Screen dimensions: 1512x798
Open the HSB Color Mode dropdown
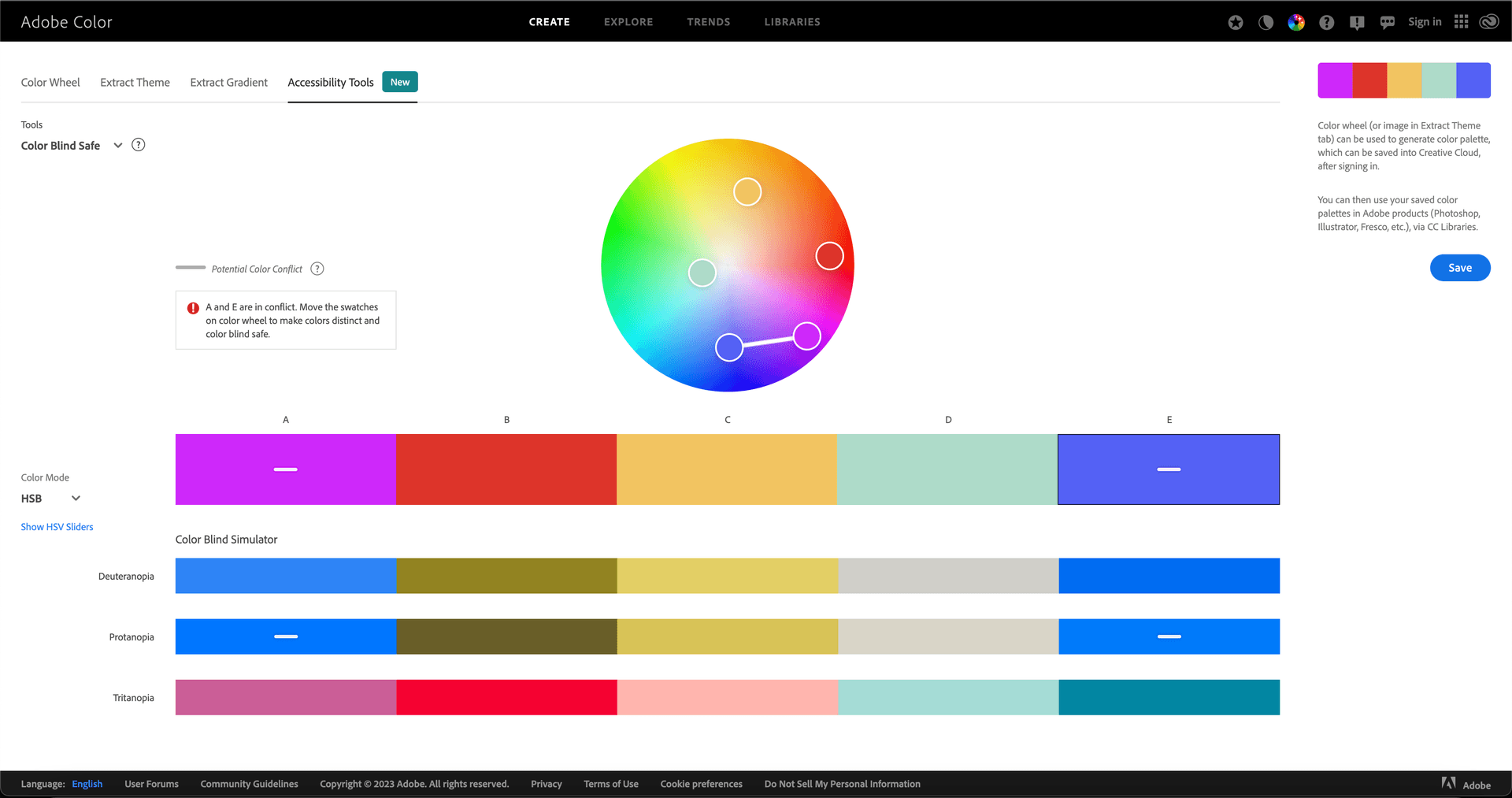click(x=76, y=498)
